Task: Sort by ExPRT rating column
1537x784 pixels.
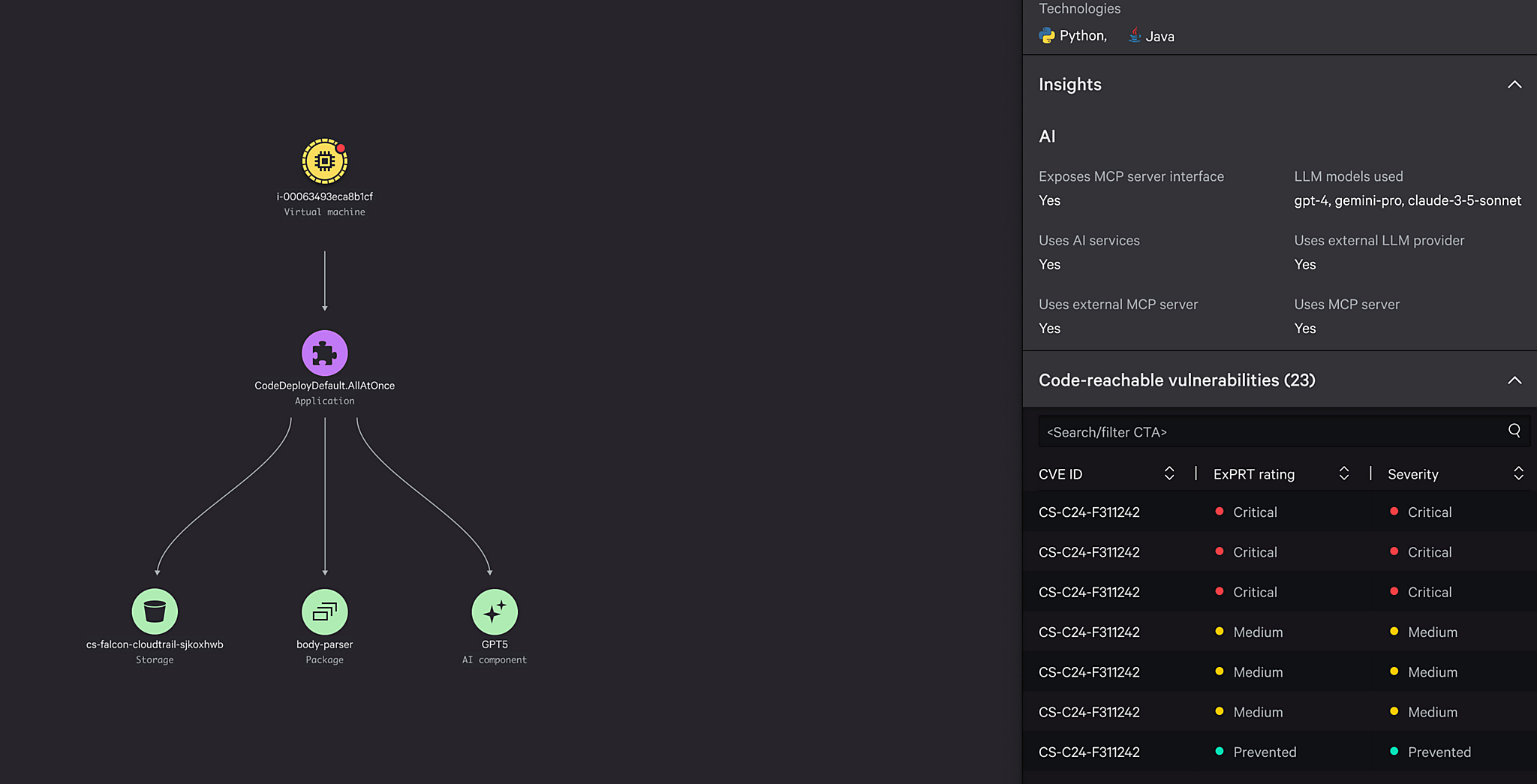Action: click(1343, 473)
